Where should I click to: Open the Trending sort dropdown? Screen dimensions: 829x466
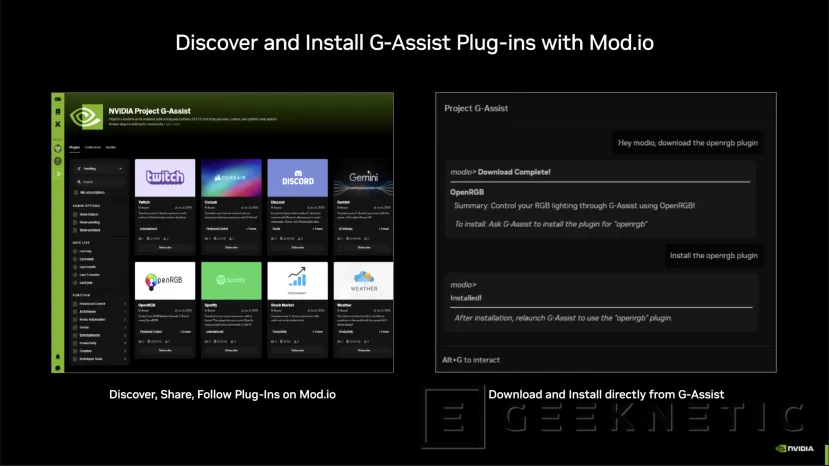[x=99, y=169]
